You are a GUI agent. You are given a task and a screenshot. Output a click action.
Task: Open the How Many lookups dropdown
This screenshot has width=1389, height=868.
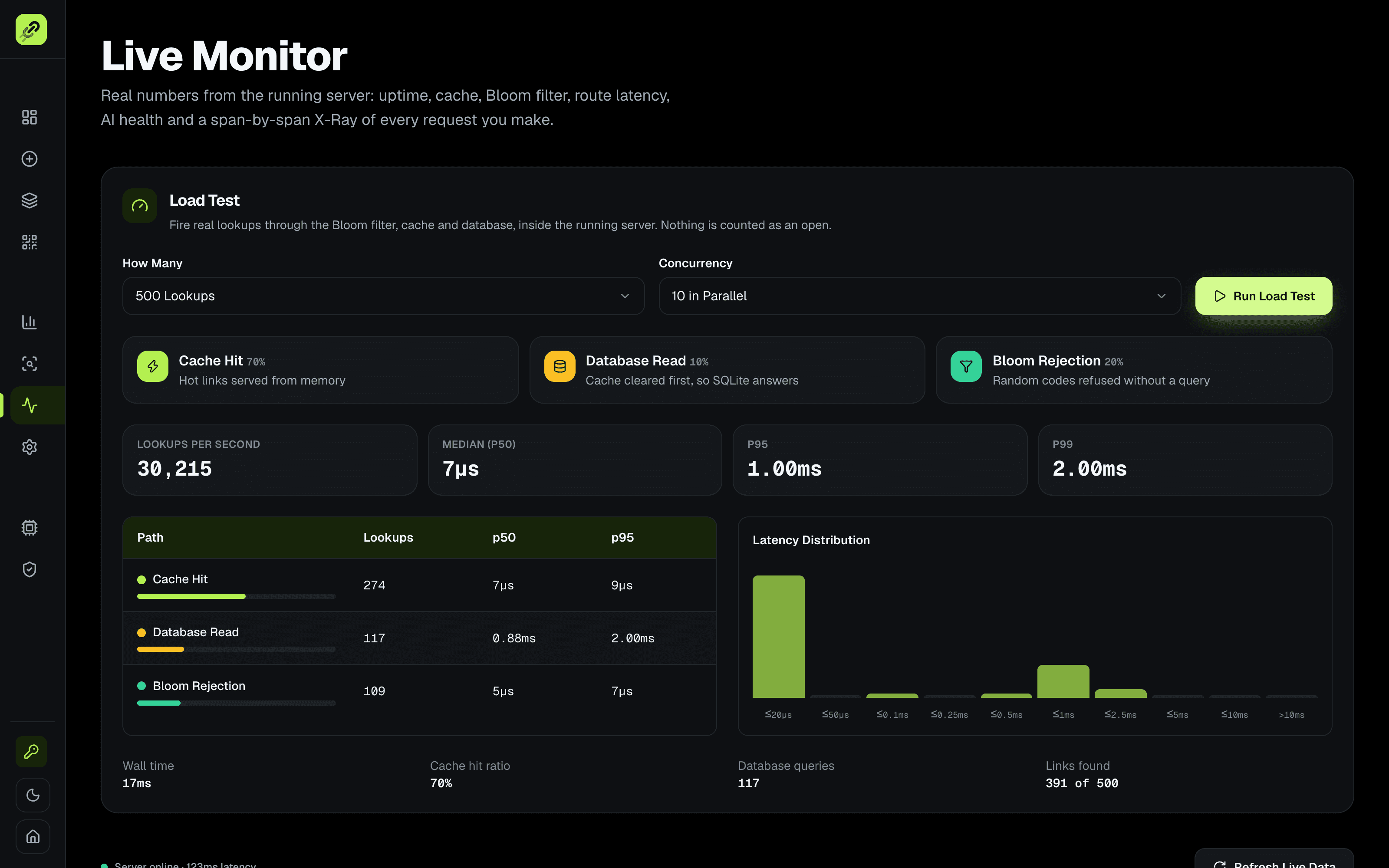coord(383,296)
